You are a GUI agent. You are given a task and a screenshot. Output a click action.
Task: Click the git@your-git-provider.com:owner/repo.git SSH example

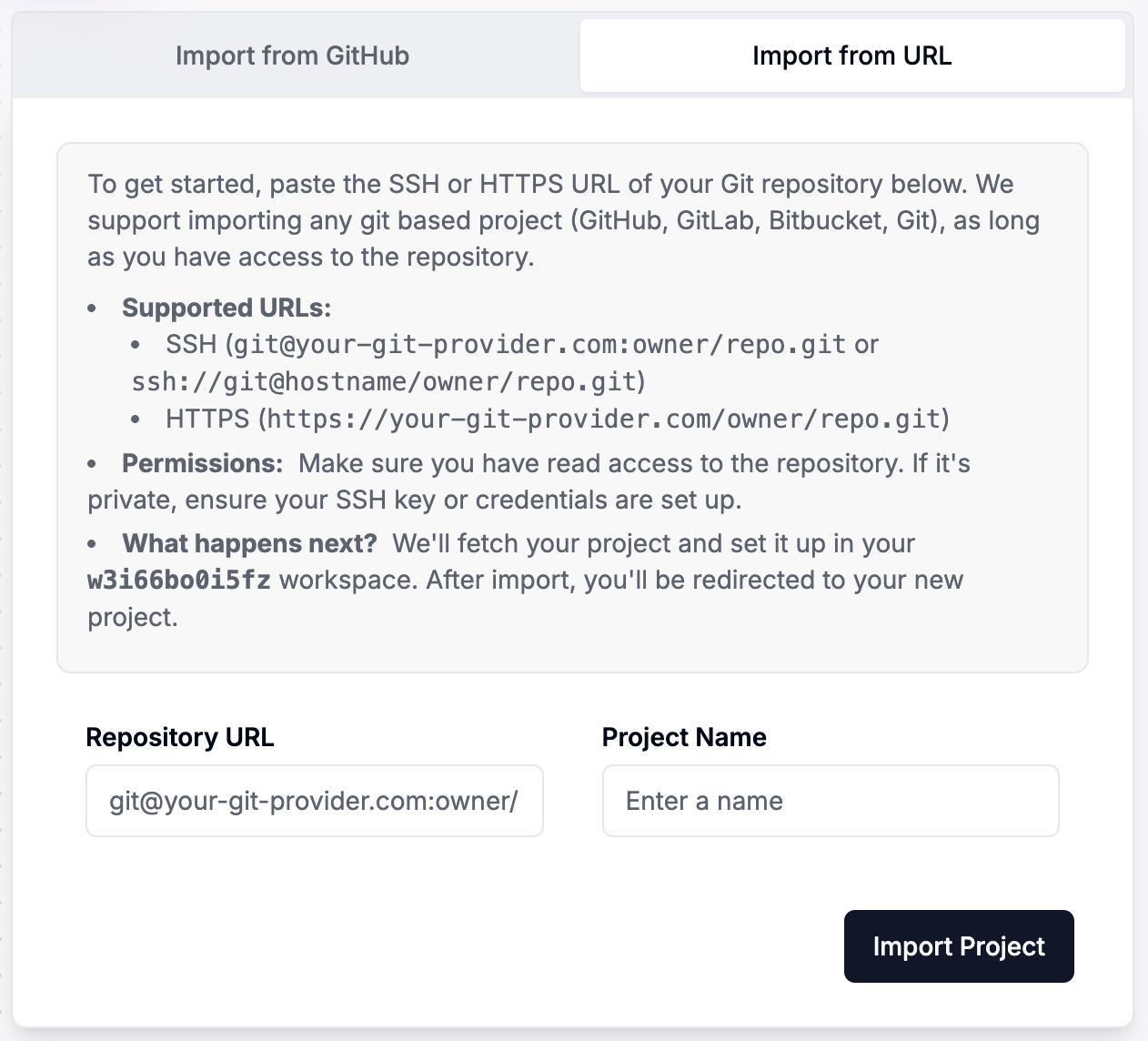coord(540,345)
